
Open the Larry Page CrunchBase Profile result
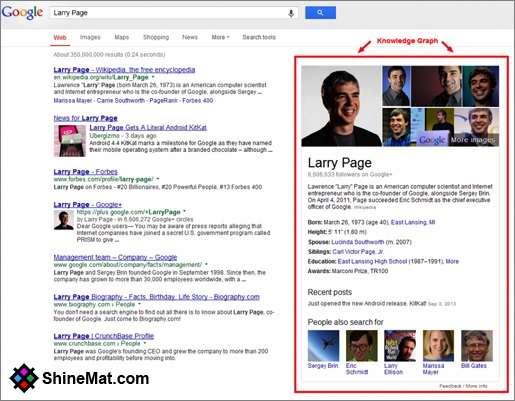click(x=104, y=336)
